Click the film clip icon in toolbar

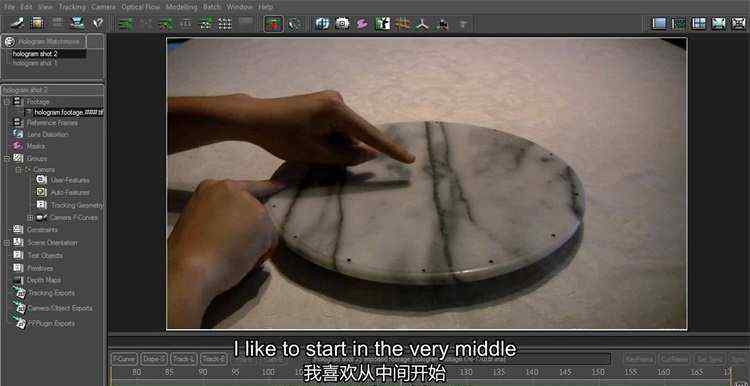point(37,23)
